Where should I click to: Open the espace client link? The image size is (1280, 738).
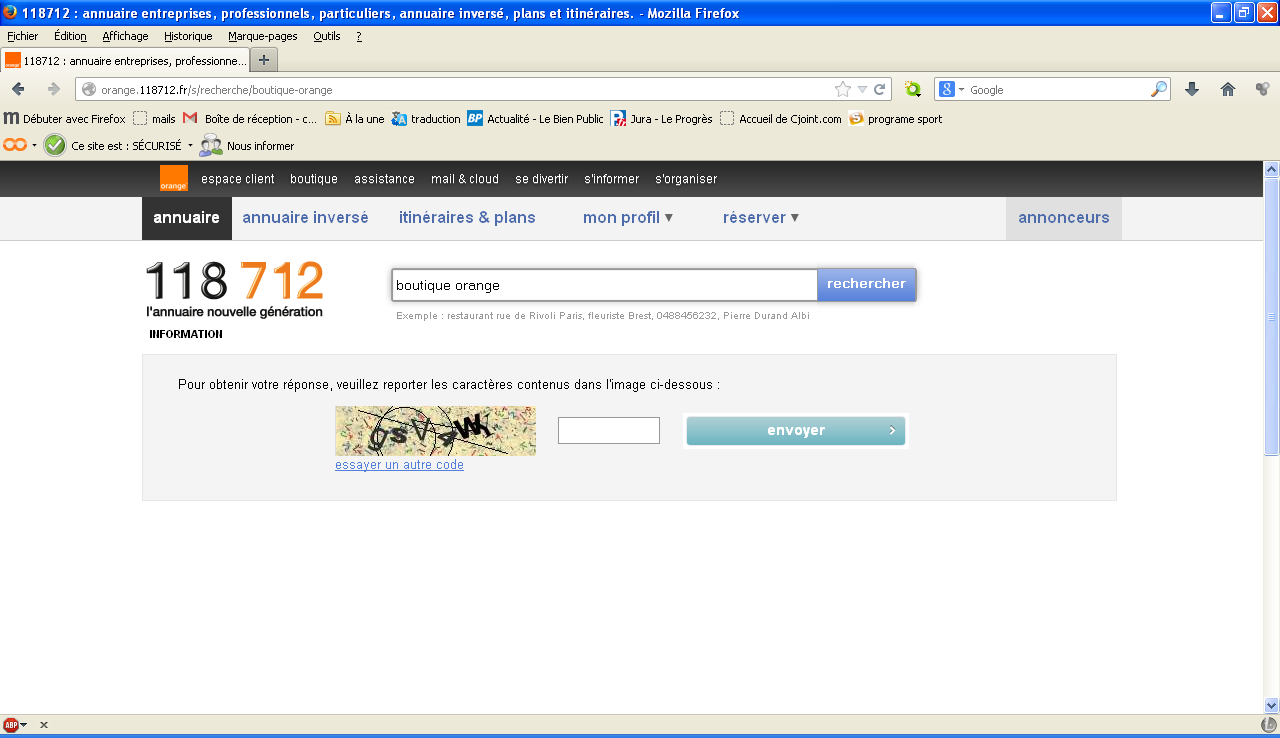tap(238, 179)
